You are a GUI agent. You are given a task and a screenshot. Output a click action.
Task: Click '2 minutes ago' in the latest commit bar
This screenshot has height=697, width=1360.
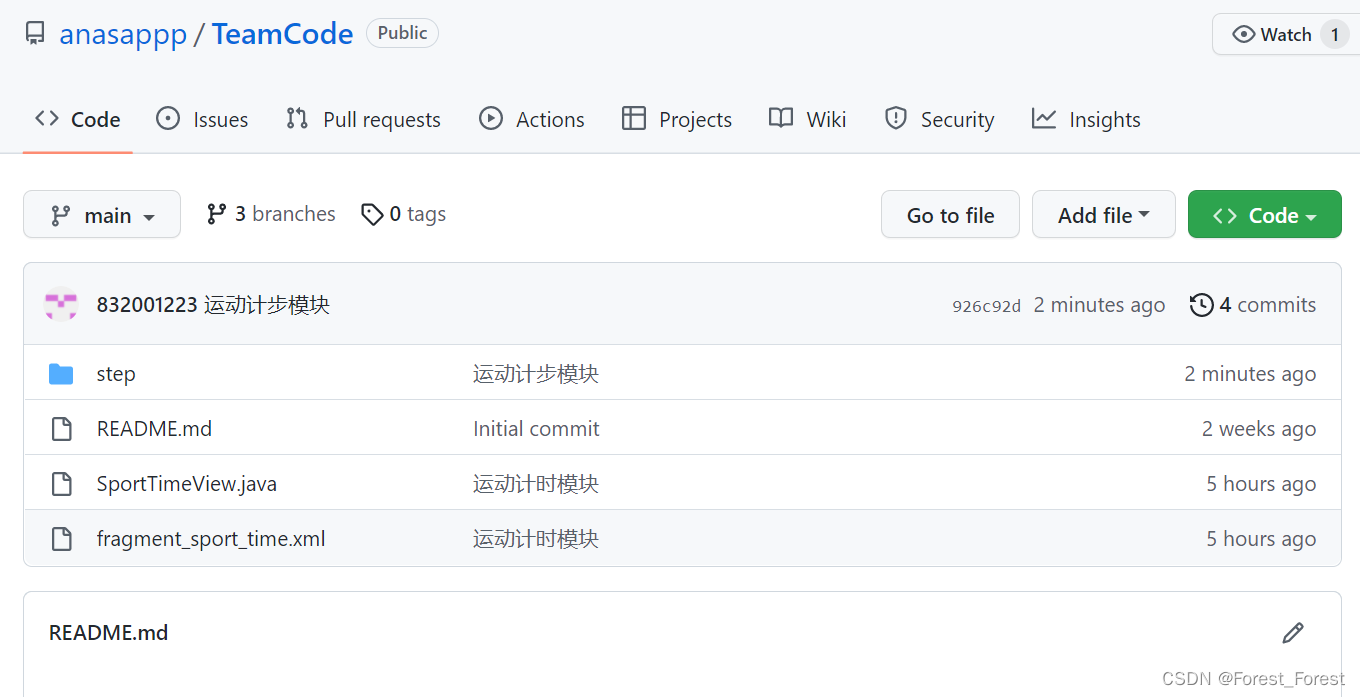1099,305
